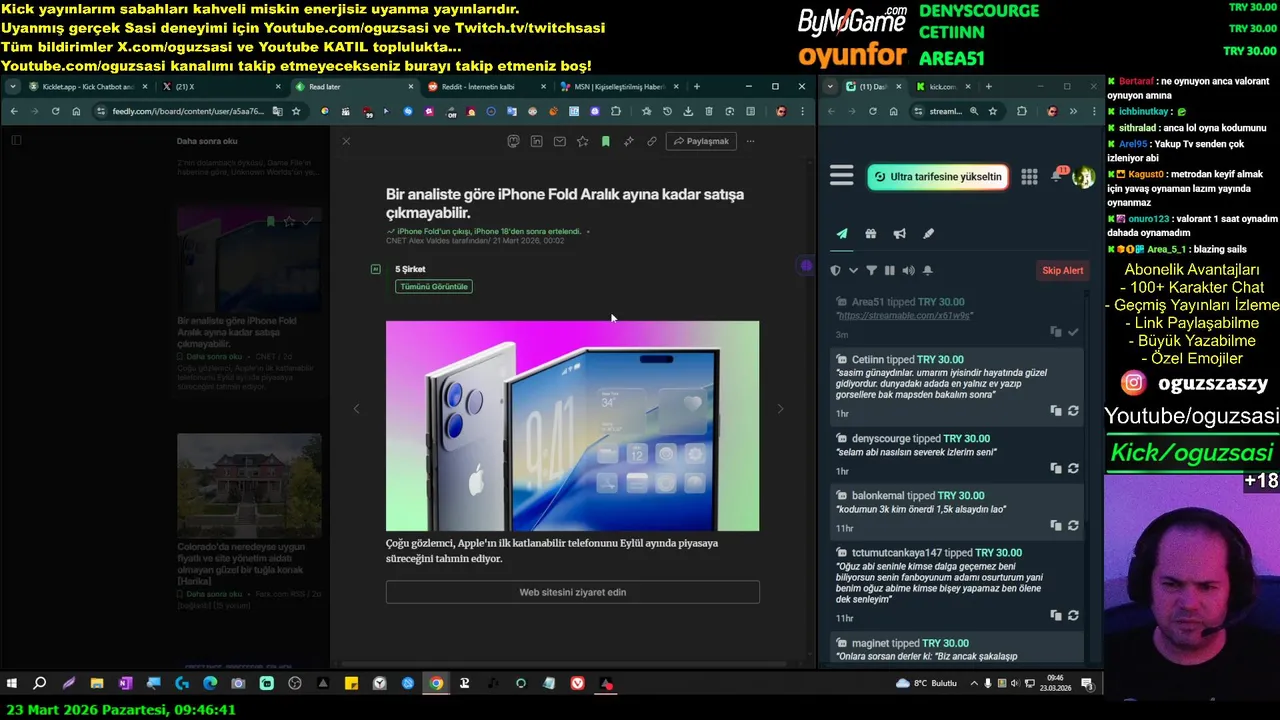Select the paper plane recent events tab
This screenshot has width=1280, height=720.
tap(842, 233)
